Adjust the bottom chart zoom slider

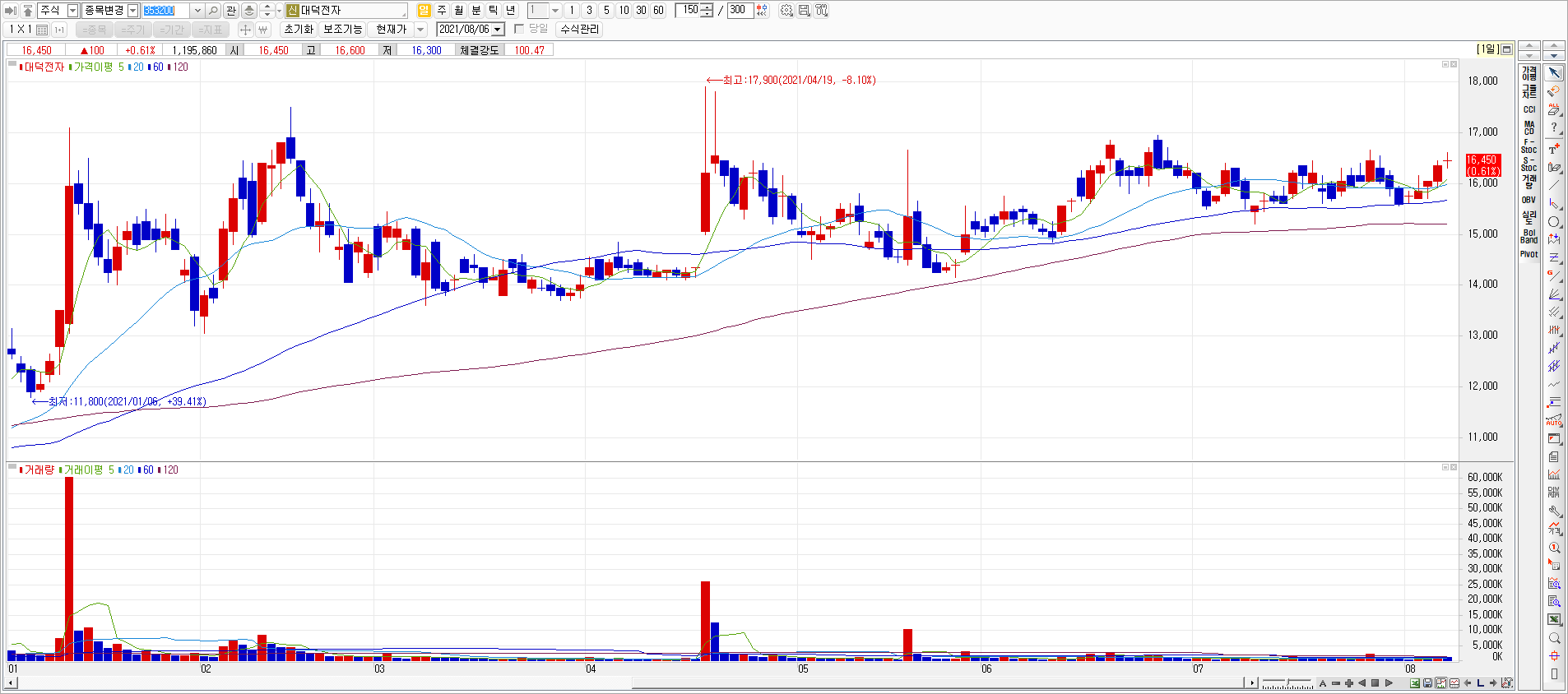click(1287, 682)
